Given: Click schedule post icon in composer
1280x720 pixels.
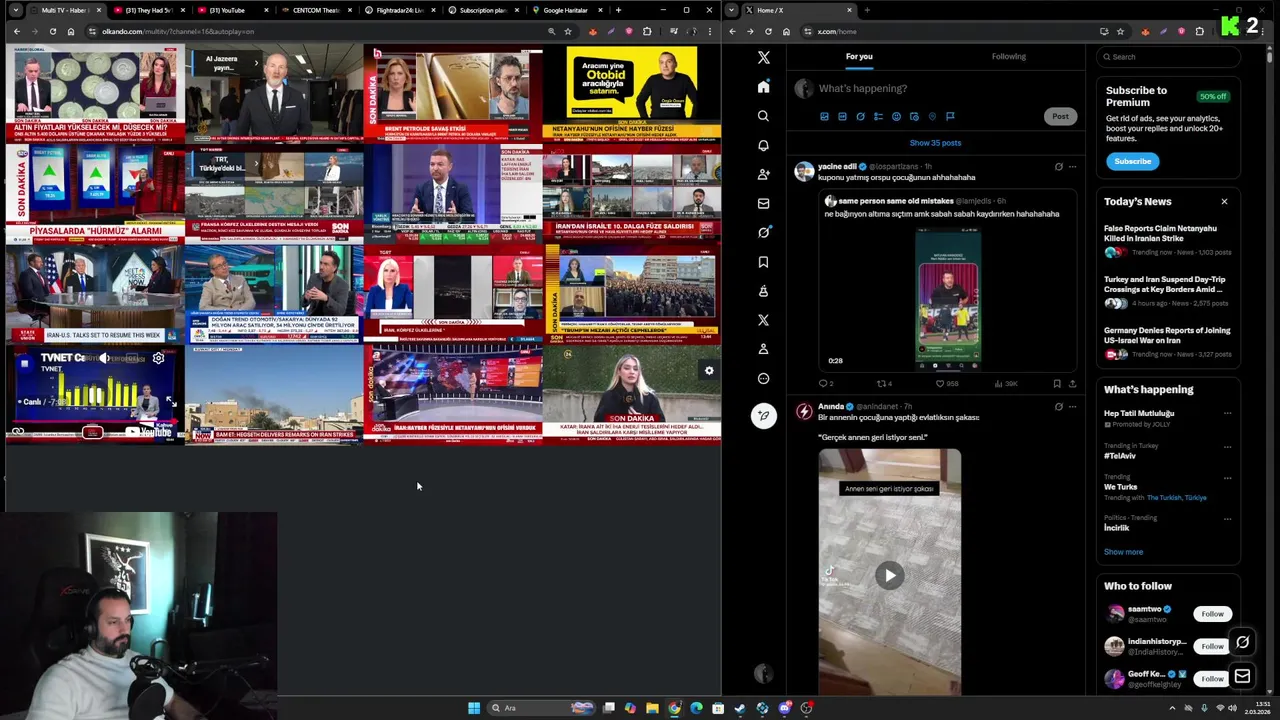Looking at the screenshot, I should tap(914, 116).
